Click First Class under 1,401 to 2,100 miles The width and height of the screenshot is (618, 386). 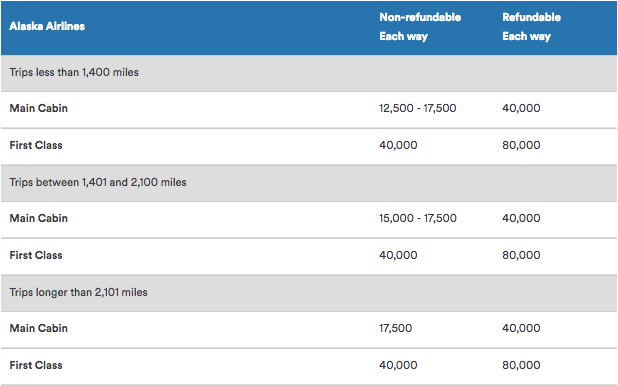click(x=36, y=255)
